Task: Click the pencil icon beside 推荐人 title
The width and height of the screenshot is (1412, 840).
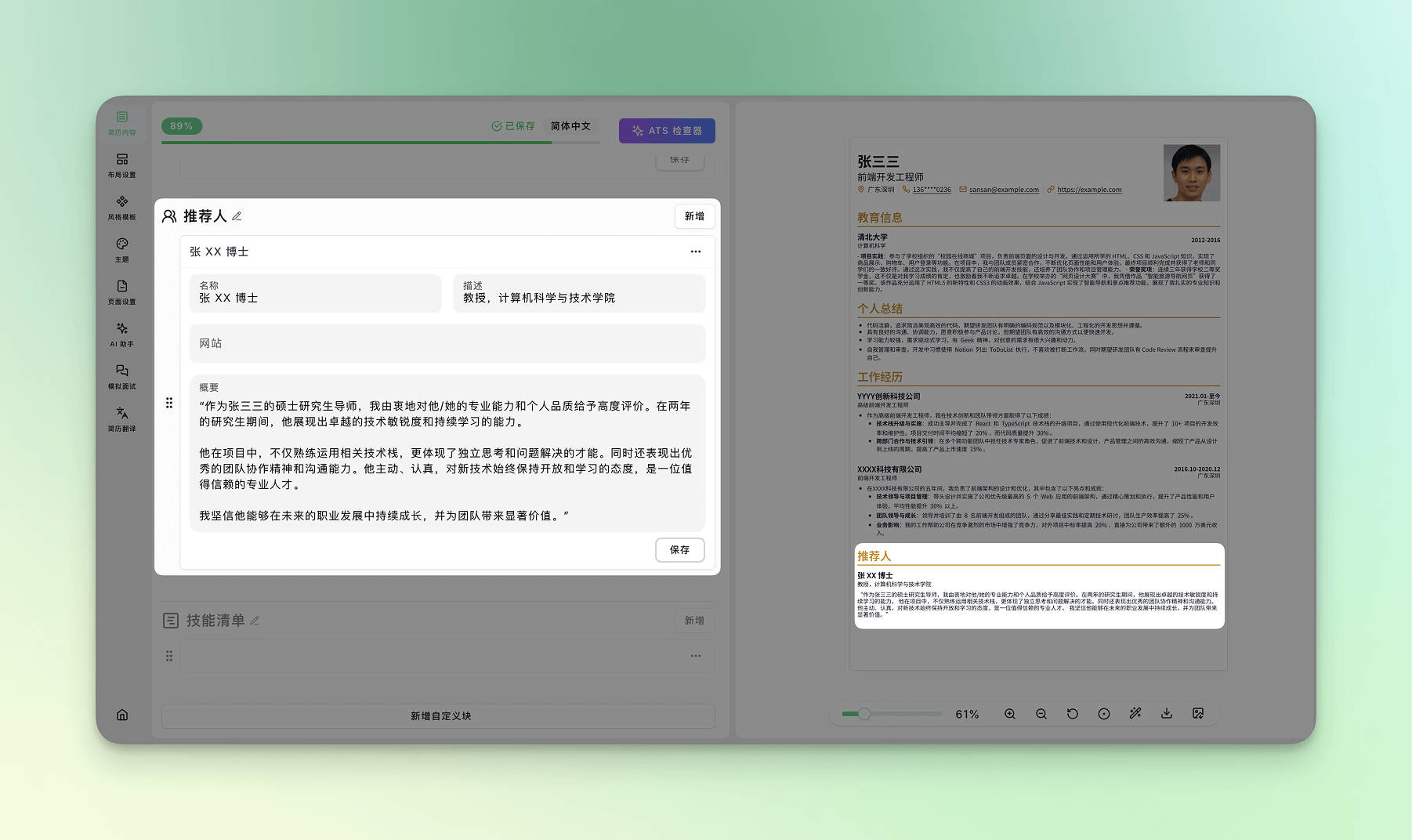Action: coord(237,216)
